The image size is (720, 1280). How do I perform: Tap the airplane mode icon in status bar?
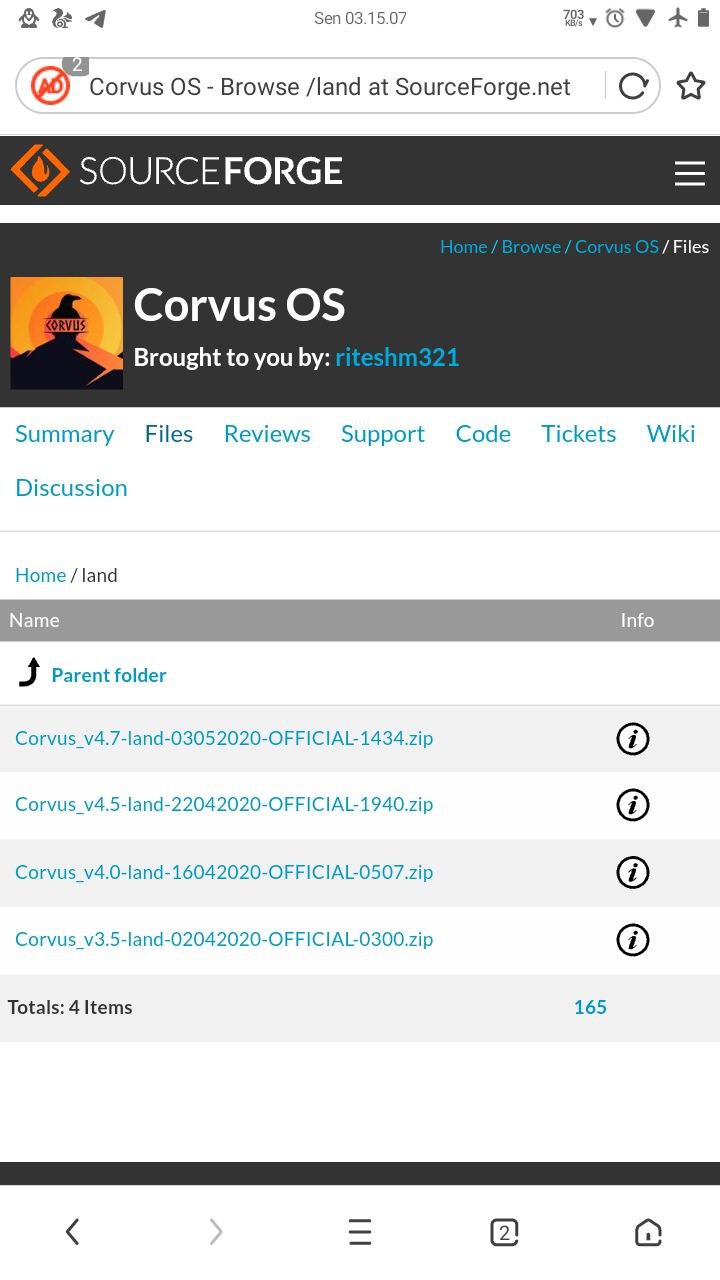[x=677, y=18]
